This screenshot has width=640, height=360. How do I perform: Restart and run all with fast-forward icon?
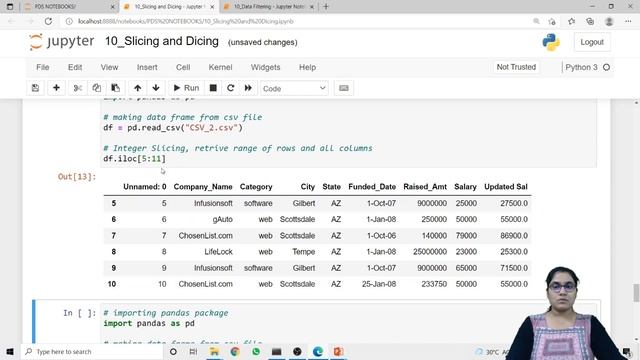(x=248, y=88)
